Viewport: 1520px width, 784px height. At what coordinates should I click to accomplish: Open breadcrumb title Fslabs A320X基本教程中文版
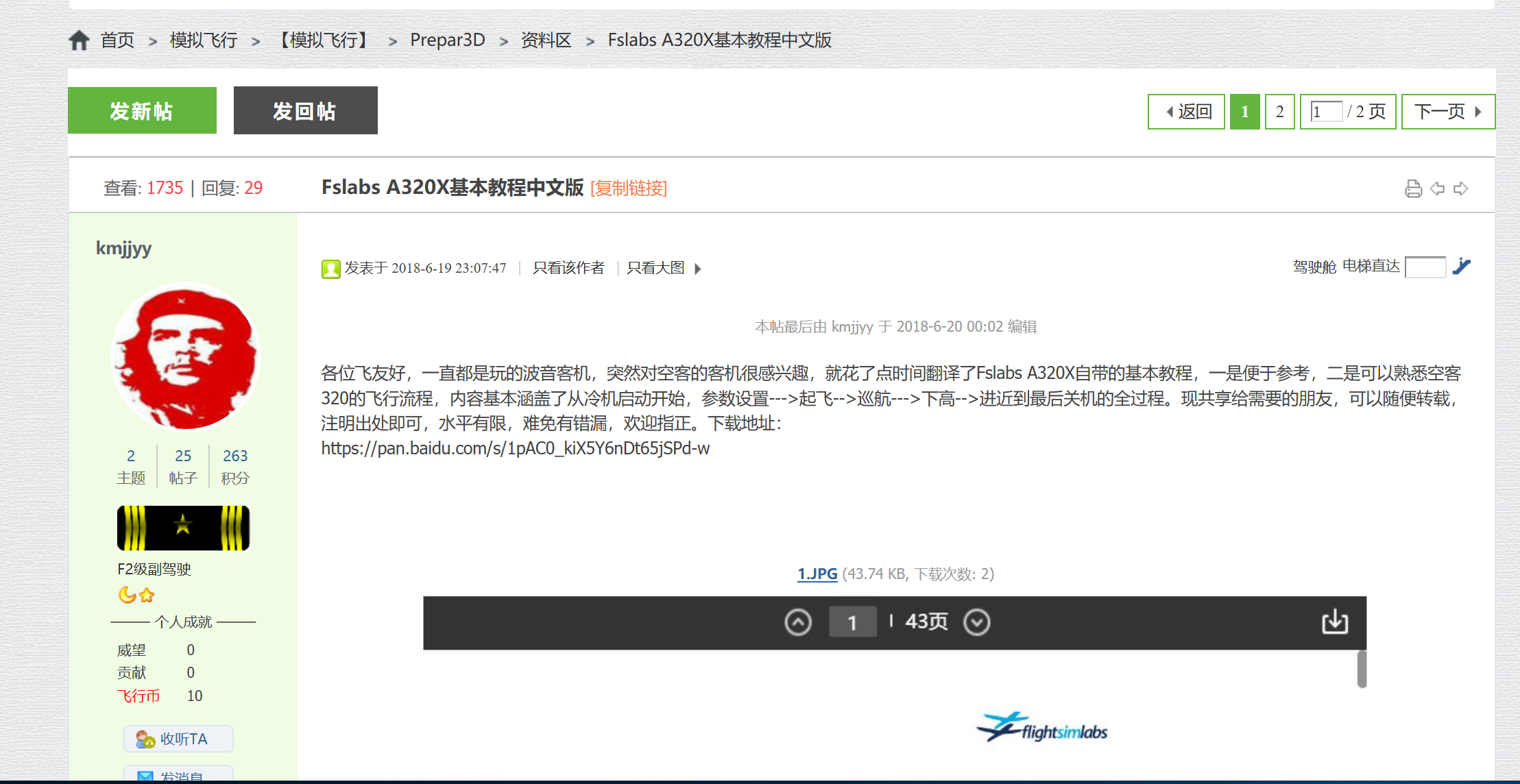click(720, 40)
